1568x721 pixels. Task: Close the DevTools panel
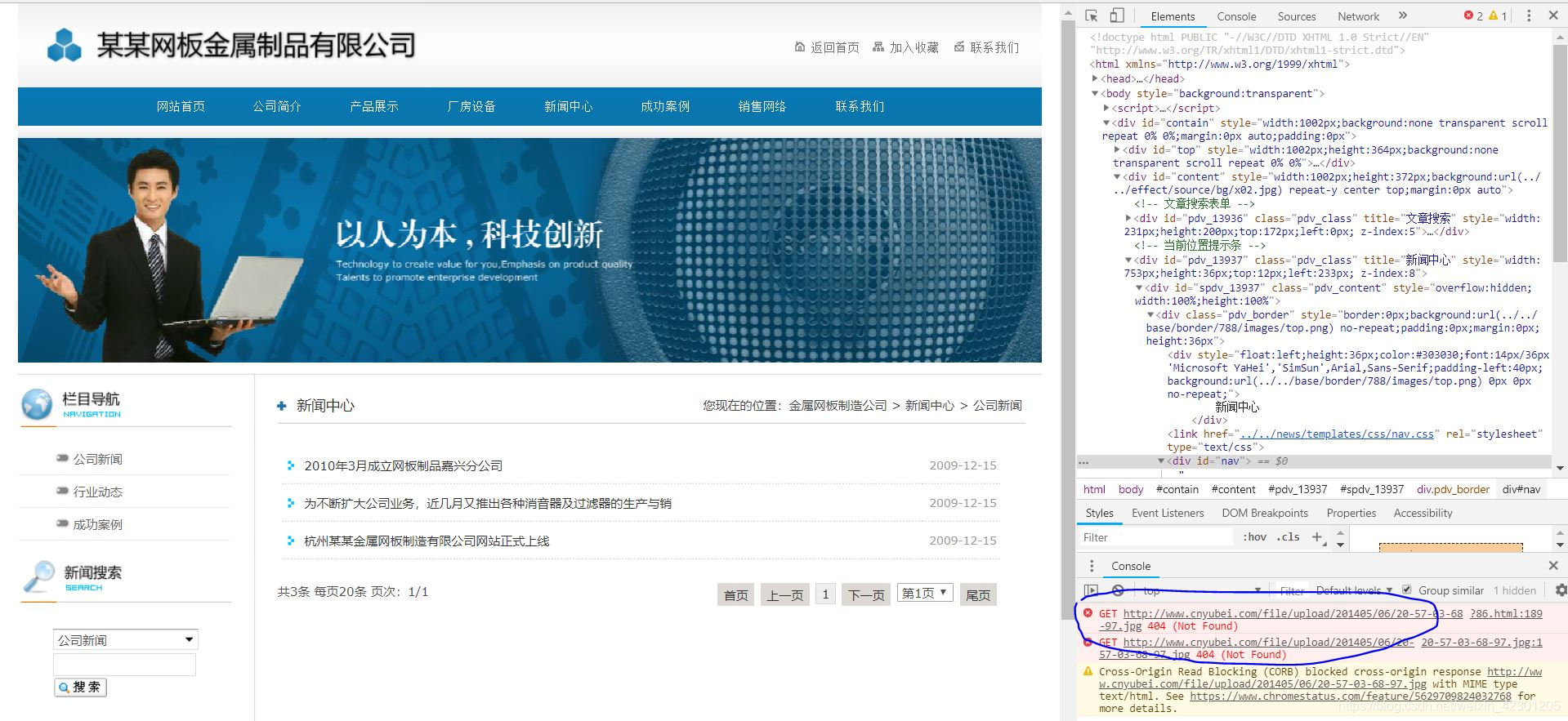click(1553, 16)
